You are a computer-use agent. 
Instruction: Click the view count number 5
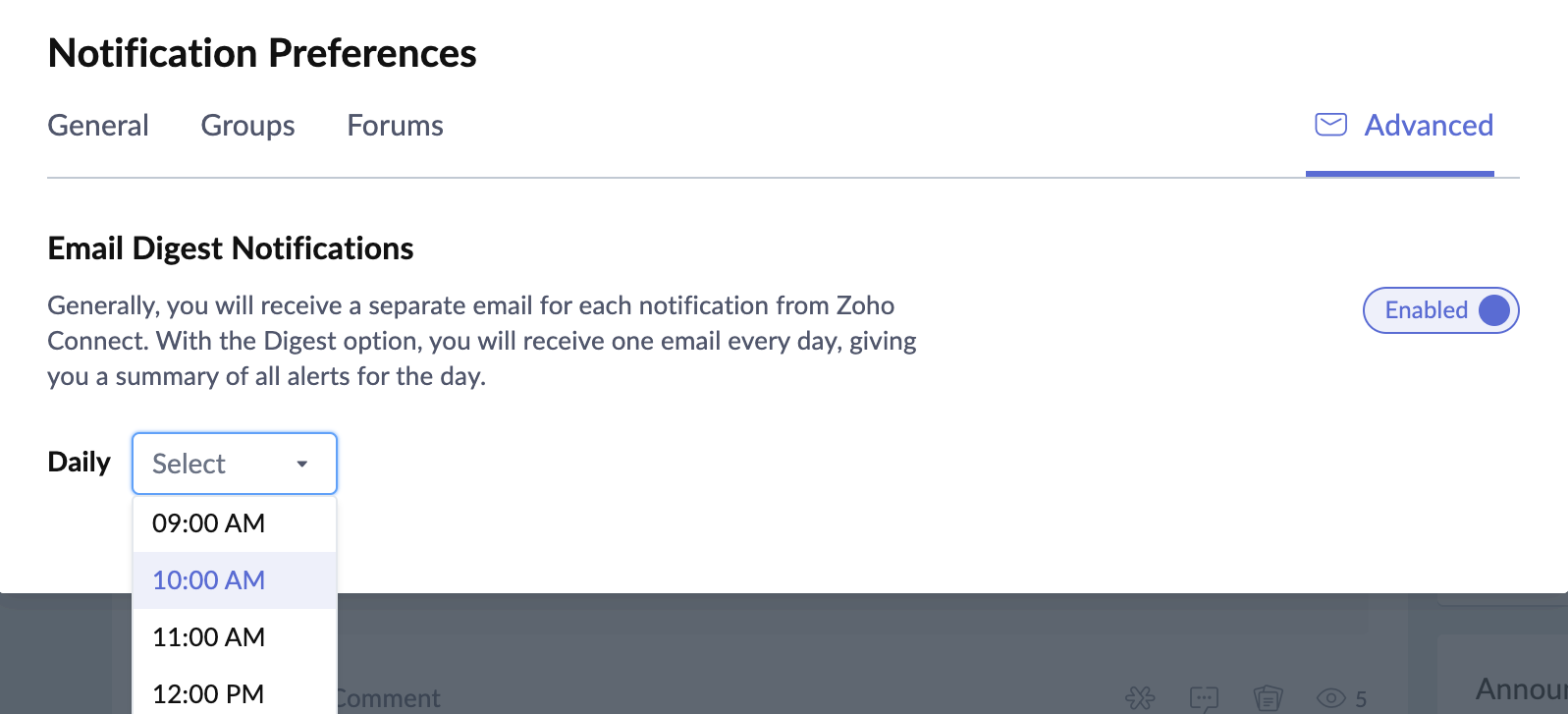[x=1361, y=699]
